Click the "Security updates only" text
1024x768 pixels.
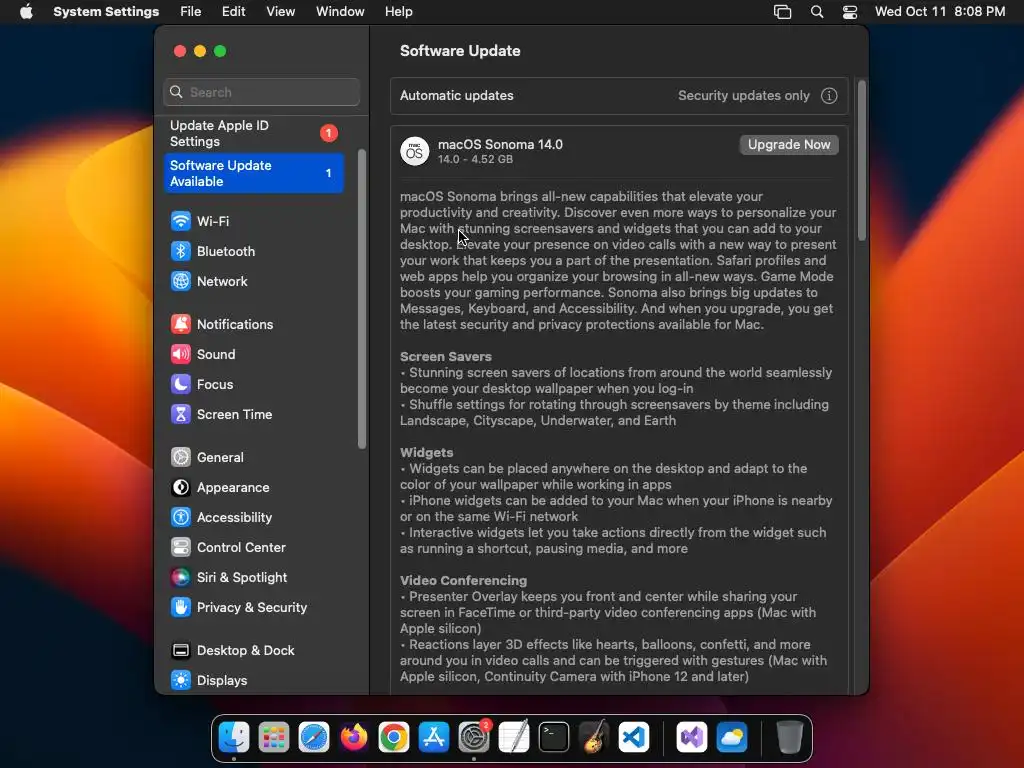pos(743,96)
